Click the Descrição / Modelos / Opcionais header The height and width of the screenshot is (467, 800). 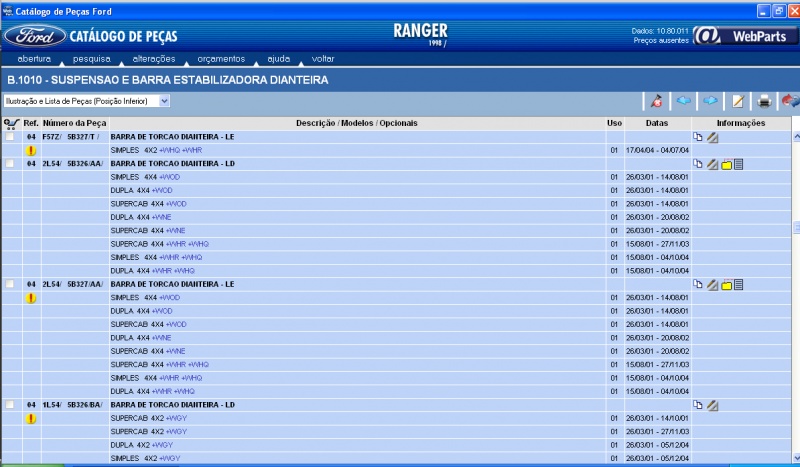[357, 123]
